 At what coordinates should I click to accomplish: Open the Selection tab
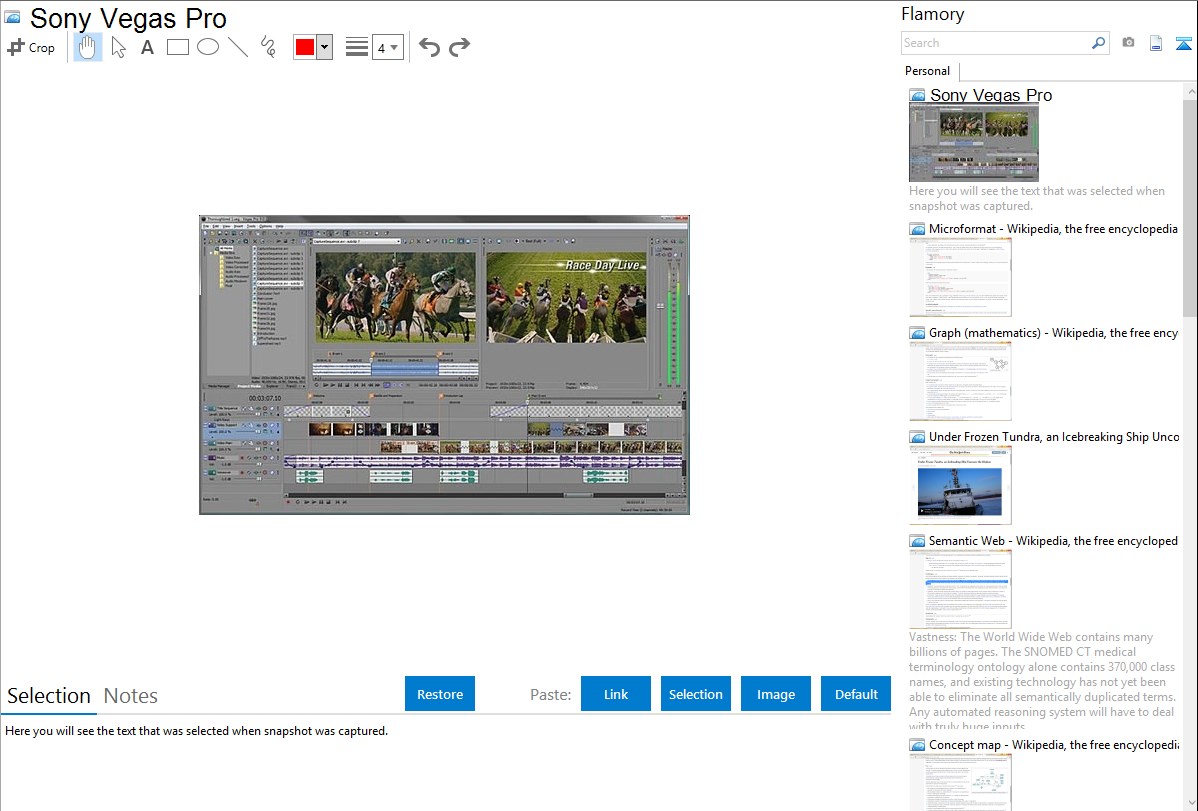(x=49, y=696)
